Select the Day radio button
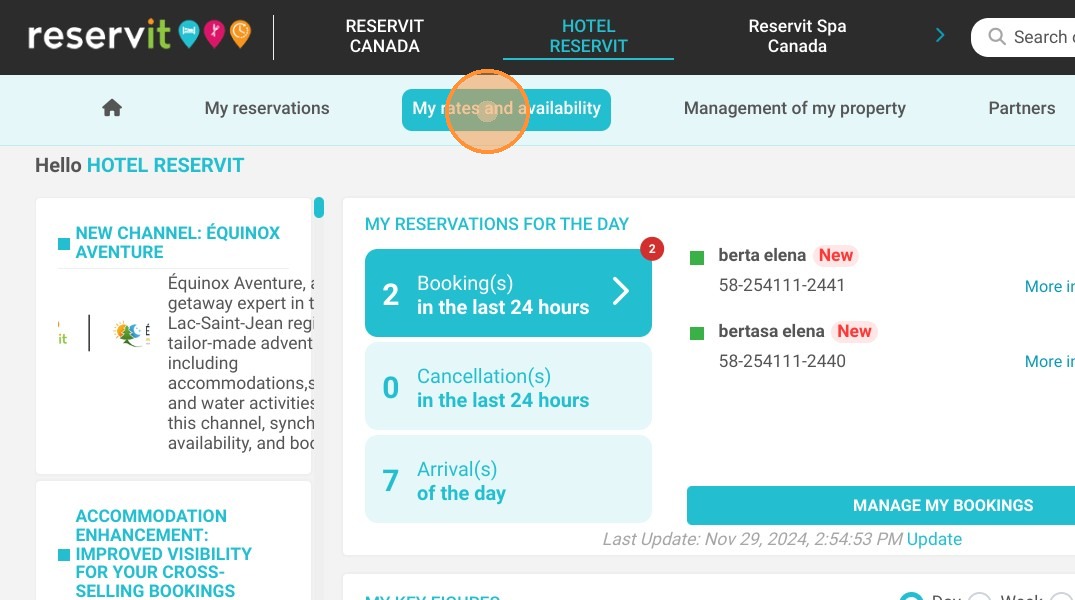Image resolution: width=1075 pixels, height=600 pixels. (911, 597)
